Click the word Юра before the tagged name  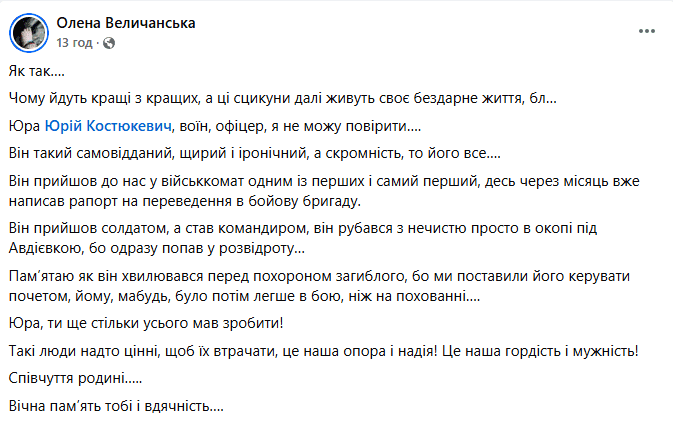tap(24, 126)
